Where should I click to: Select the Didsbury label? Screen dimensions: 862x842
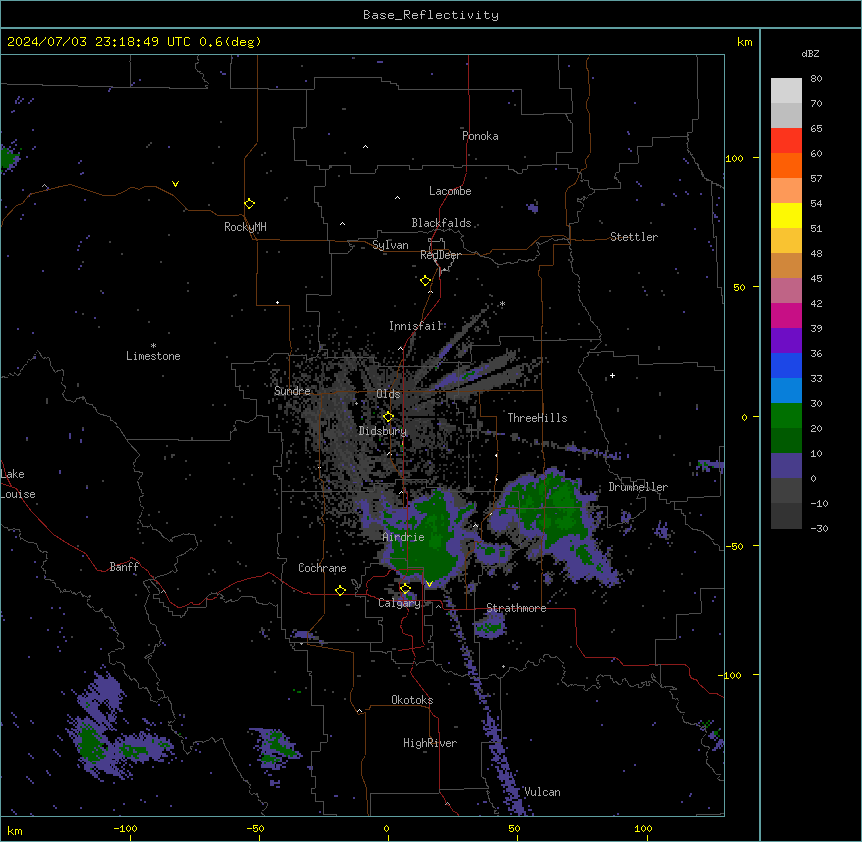383,431
